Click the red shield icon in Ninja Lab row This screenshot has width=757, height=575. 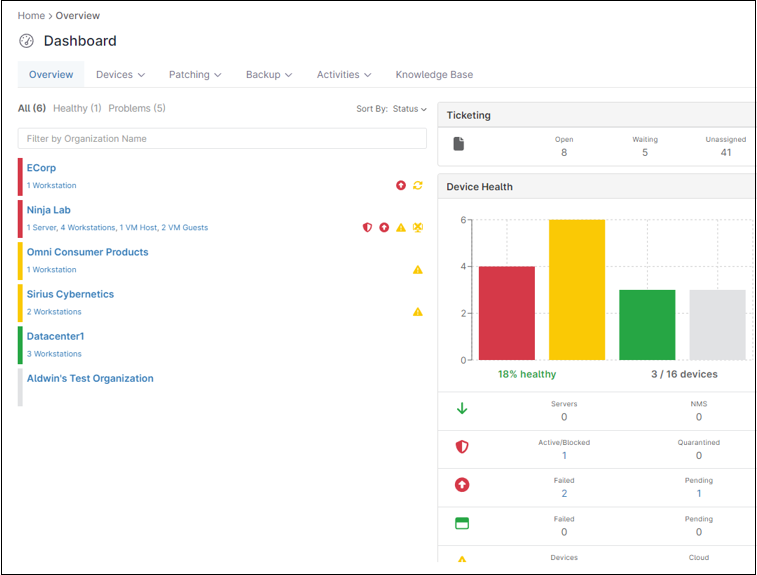(367, 228)
